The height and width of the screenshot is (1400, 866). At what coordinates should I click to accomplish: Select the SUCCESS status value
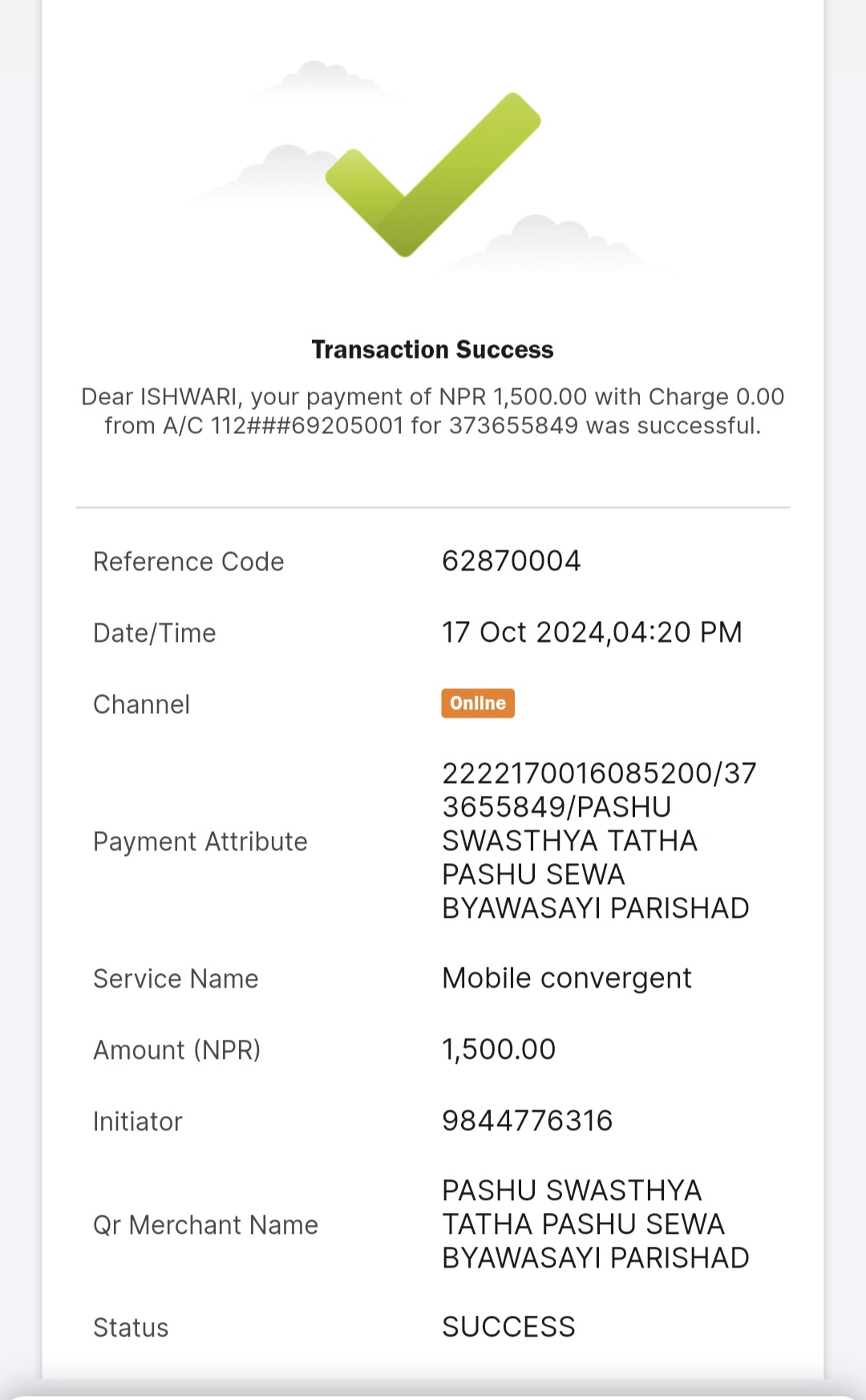coord(508,1327)
